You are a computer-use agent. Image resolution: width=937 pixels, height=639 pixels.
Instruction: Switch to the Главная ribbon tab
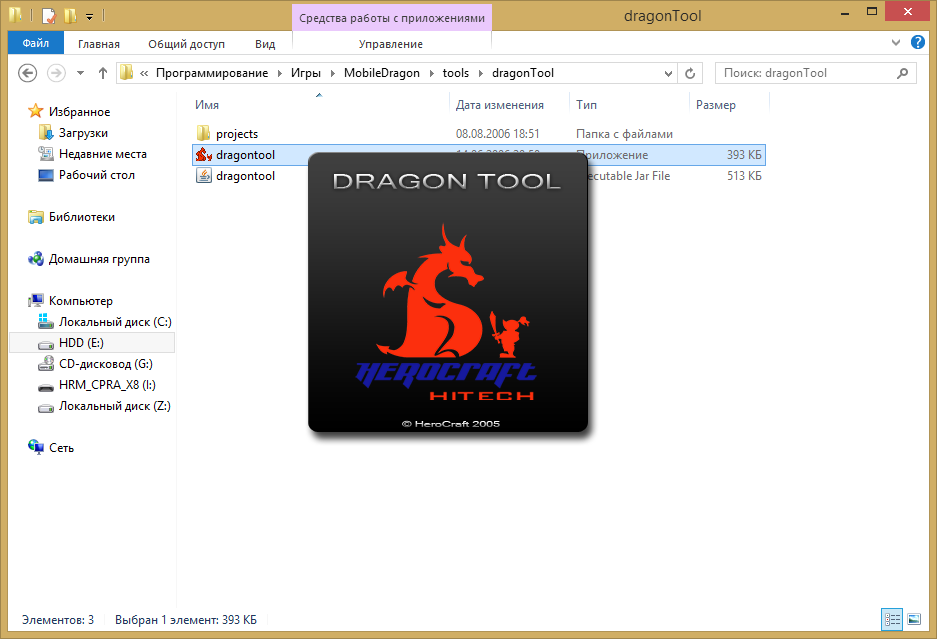tap(99, 44)
